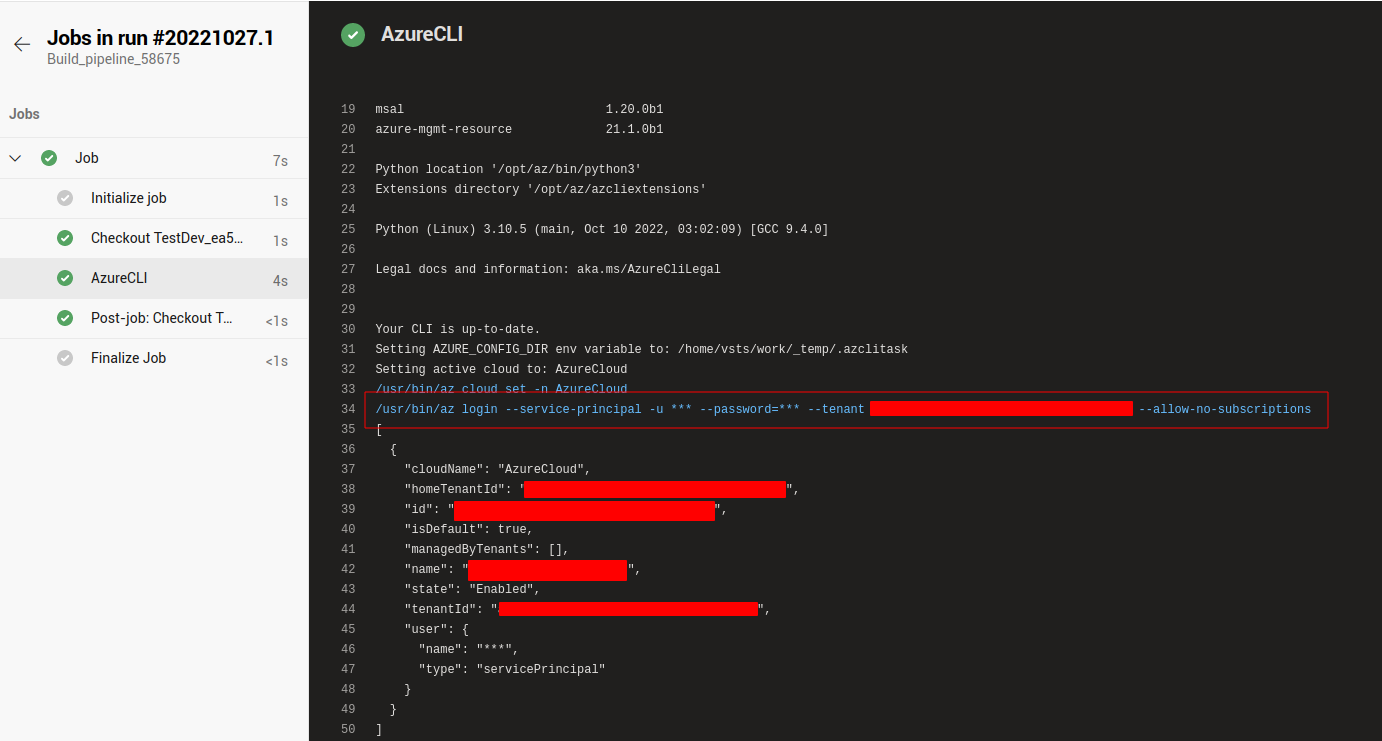Screen dimensions: 1382x741
Task: Click the type servicePrincipal log line
Action: coord(512,669)
